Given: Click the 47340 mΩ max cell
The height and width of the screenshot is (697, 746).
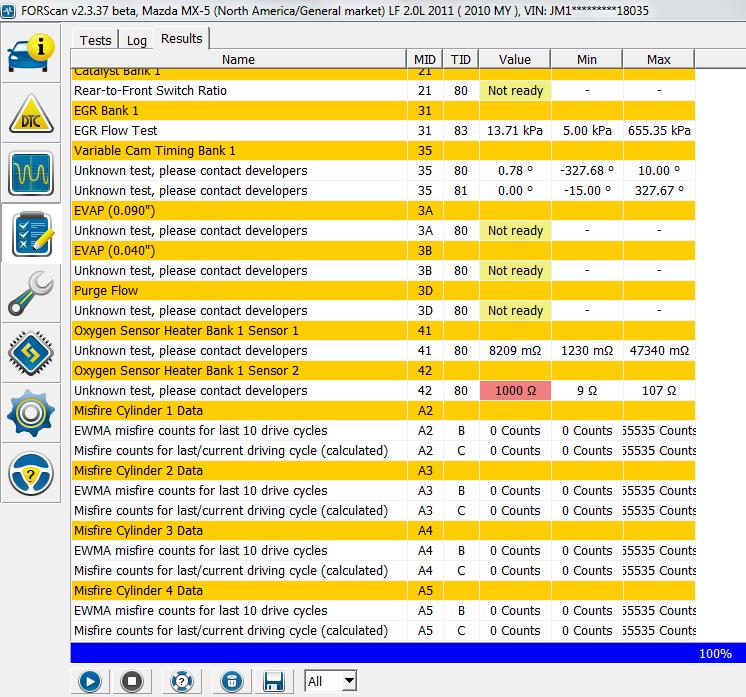Looking at the screenshot, I should point(659,351).
